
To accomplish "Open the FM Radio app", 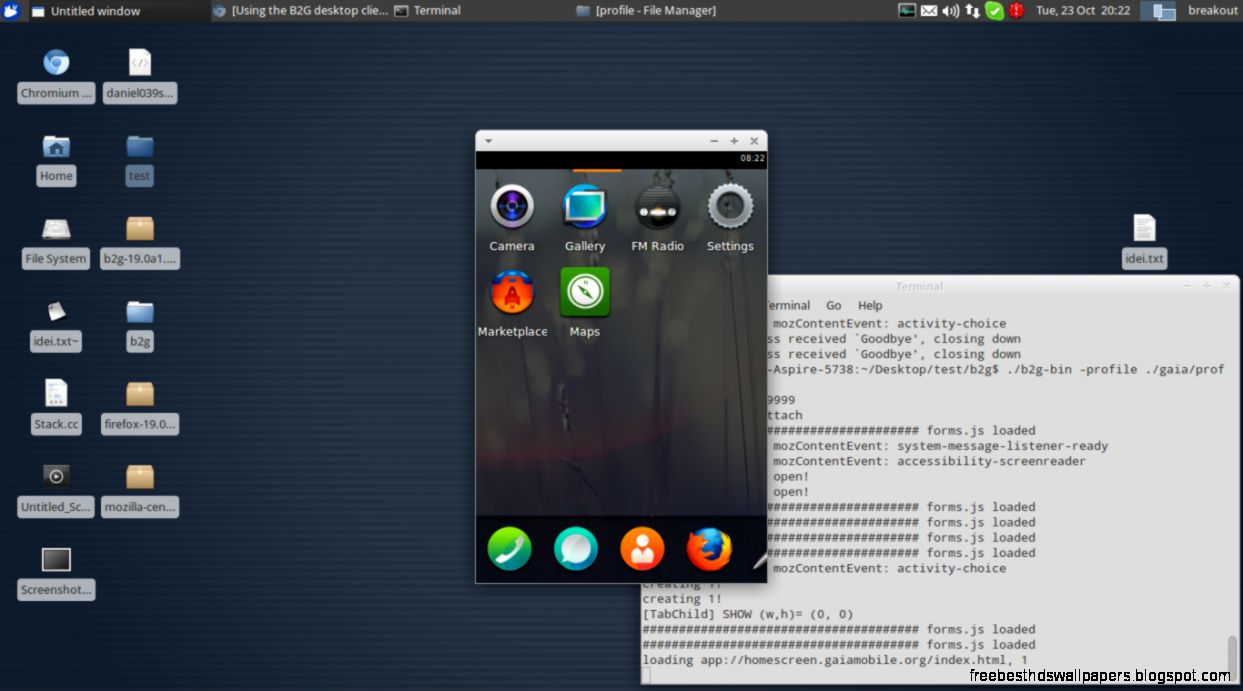I will [657, 205].
